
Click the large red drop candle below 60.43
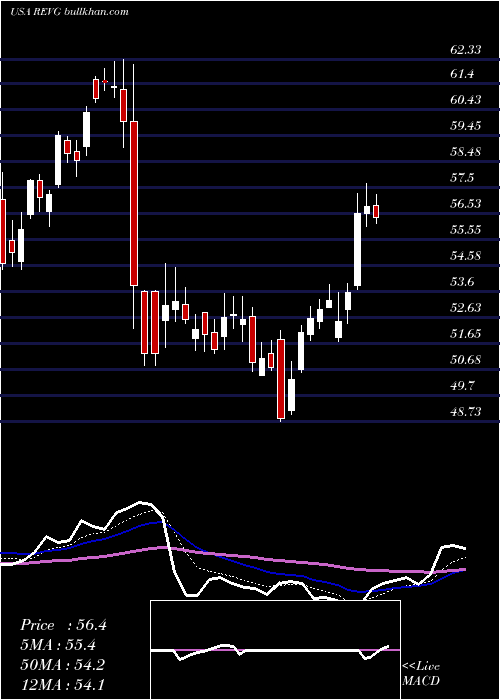134,203
